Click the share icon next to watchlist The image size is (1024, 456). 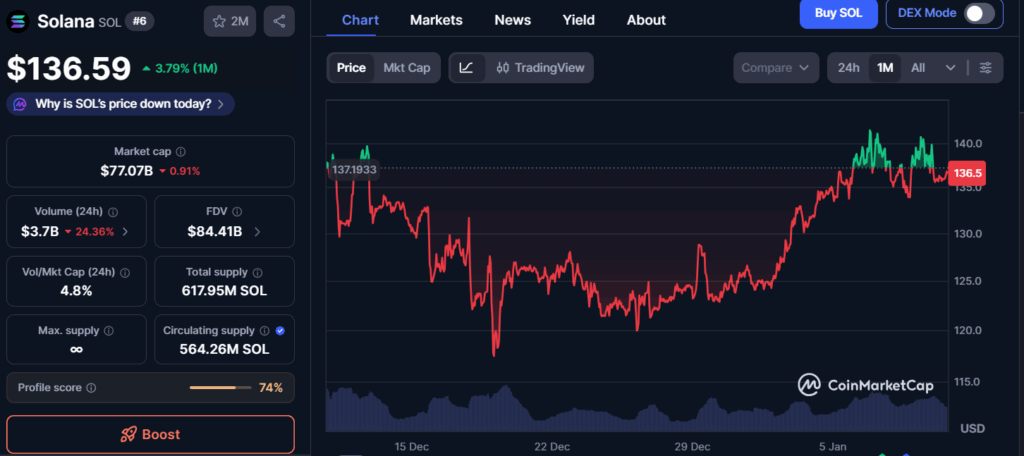[x=279, y=20]
